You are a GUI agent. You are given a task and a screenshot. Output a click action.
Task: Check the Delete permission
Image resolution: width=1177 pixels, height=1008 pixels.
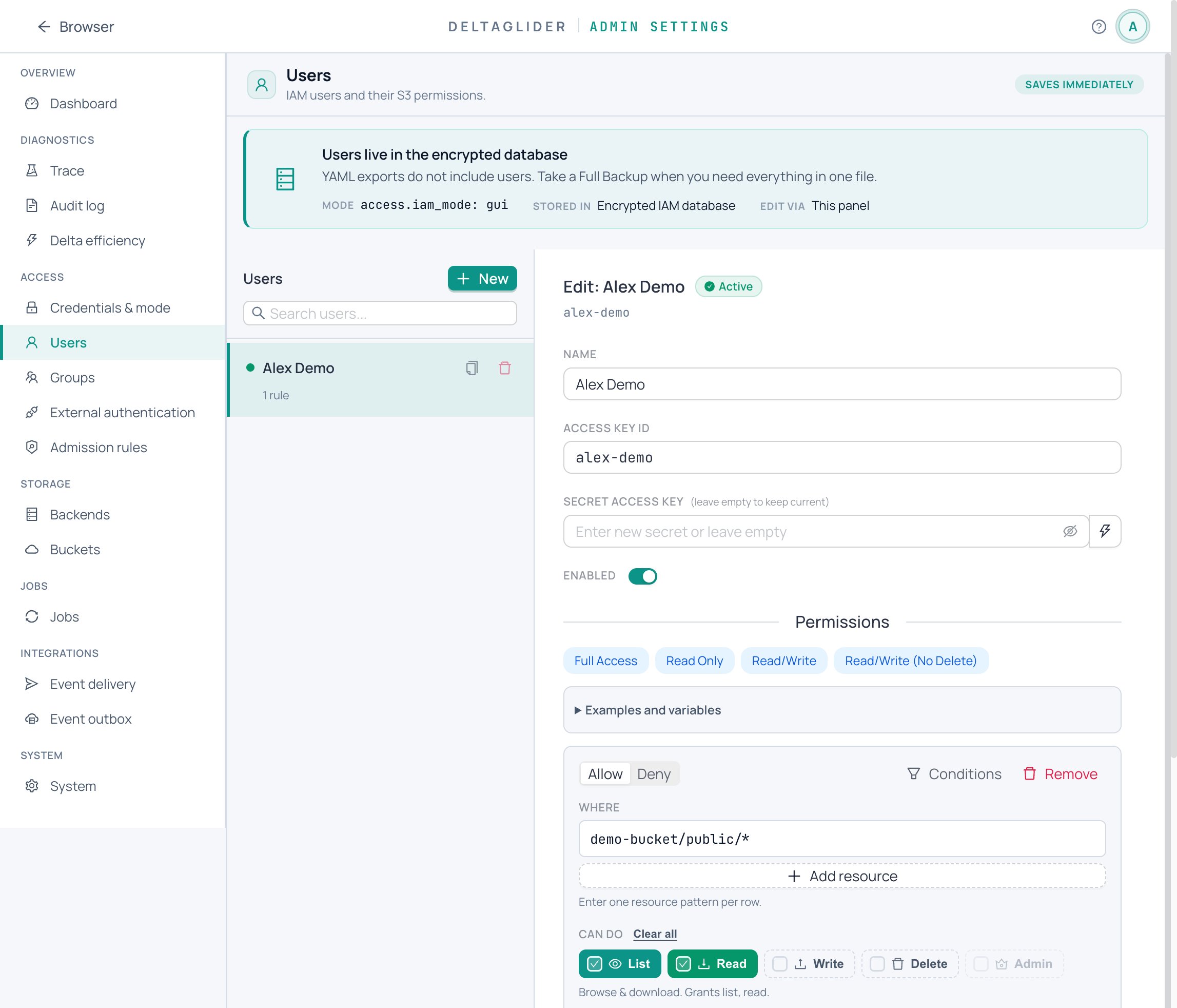click(x=910, y=964)
